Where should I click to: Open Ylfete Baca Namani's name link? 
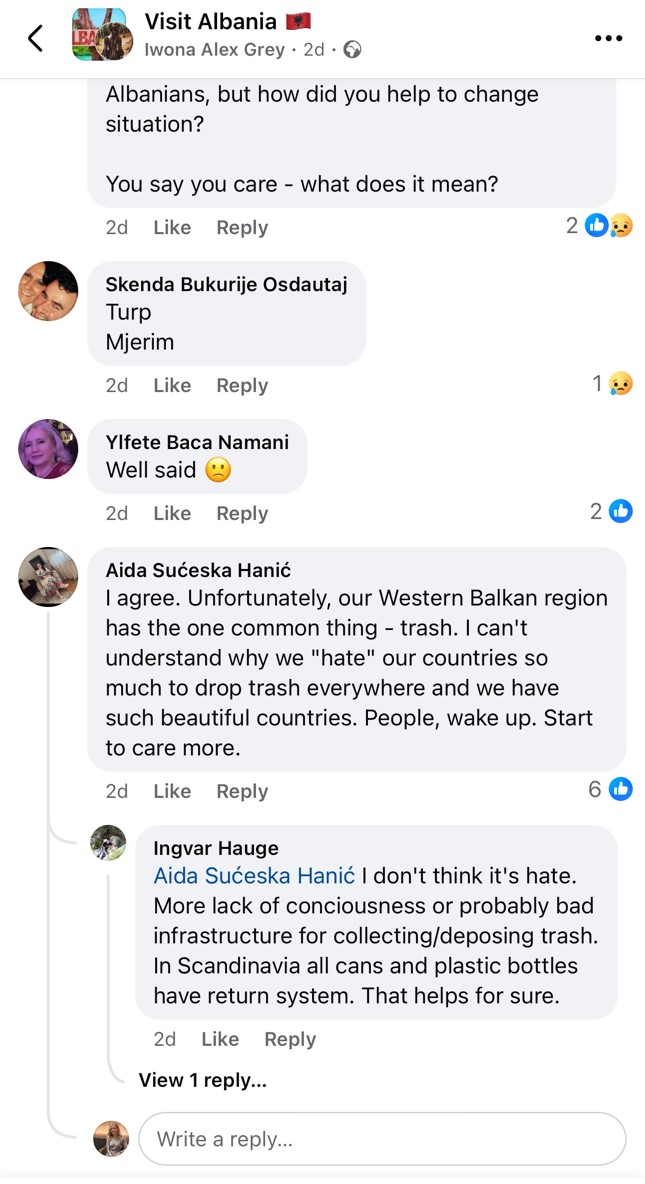click(197, 442)
